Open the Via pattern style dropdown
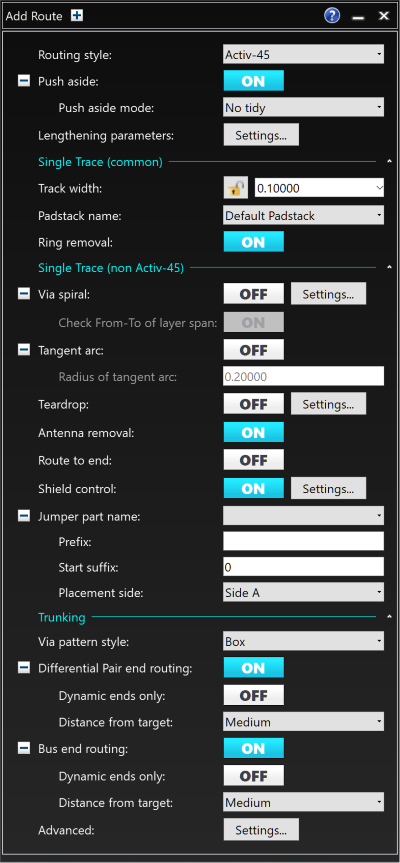The height and width of the screenshot is (863, 400). tap(303, 642)
